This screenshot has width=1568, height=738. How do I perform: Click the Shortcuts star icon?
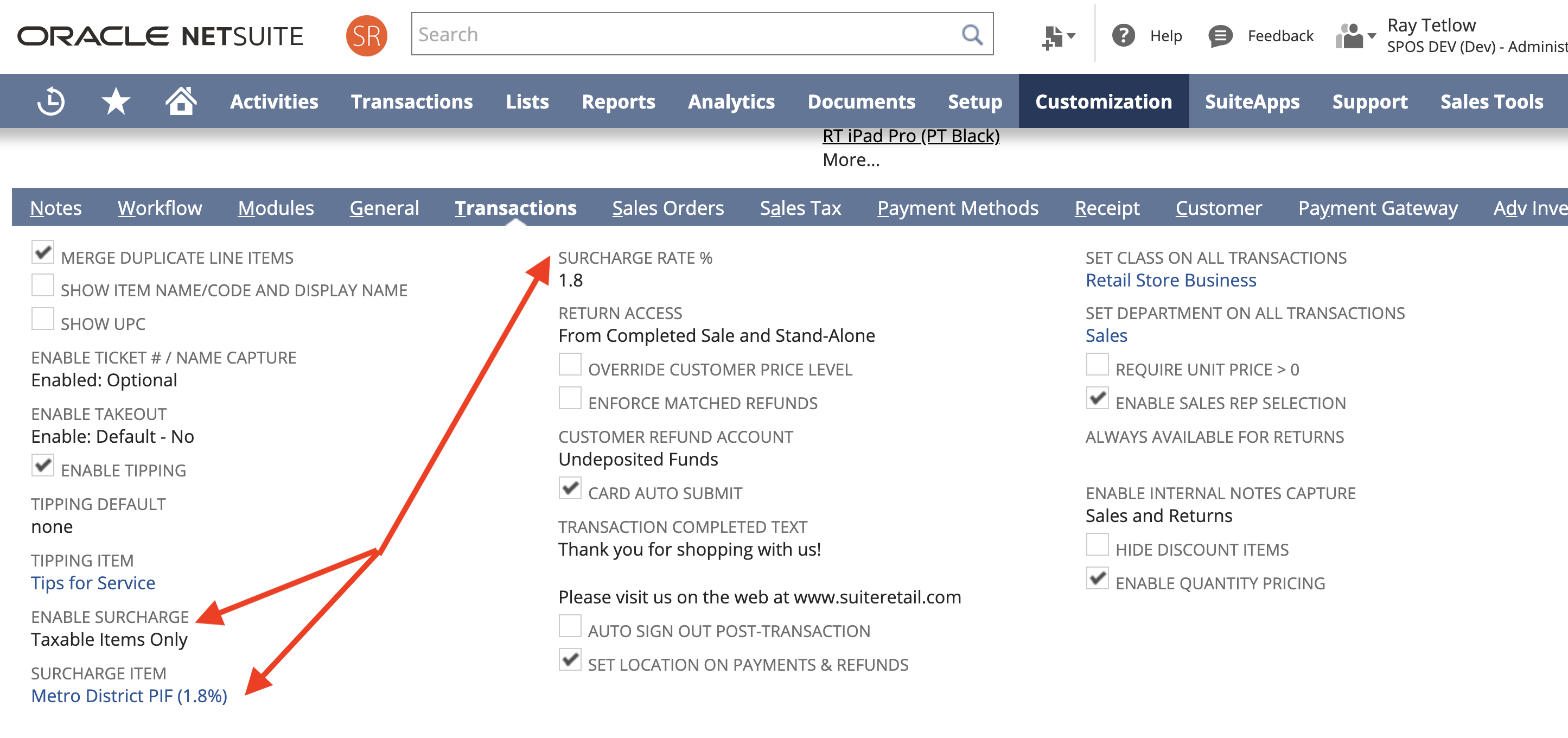tap(116, 101)
